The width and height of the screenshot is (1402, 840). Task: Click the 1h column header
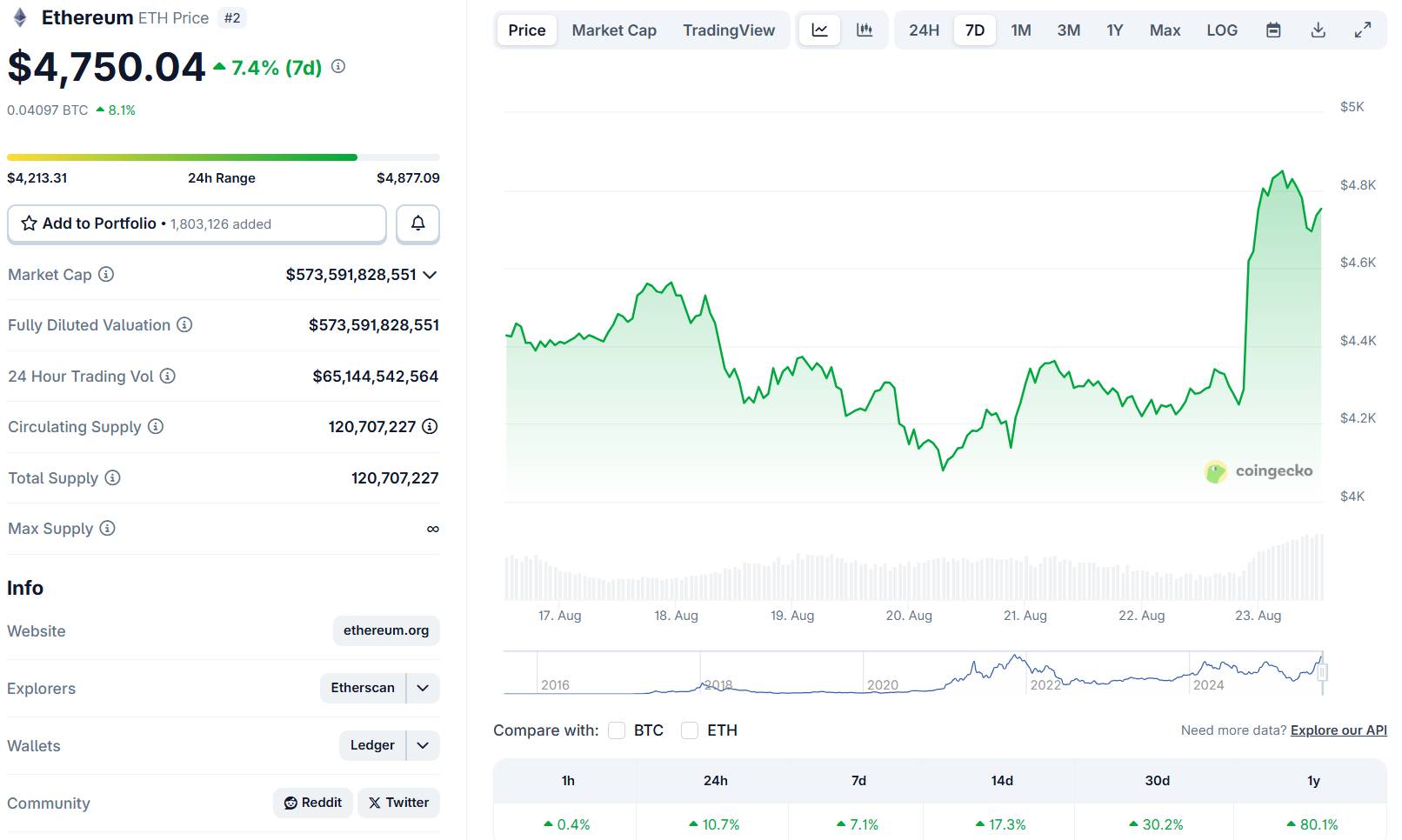(x=568, y=781)
